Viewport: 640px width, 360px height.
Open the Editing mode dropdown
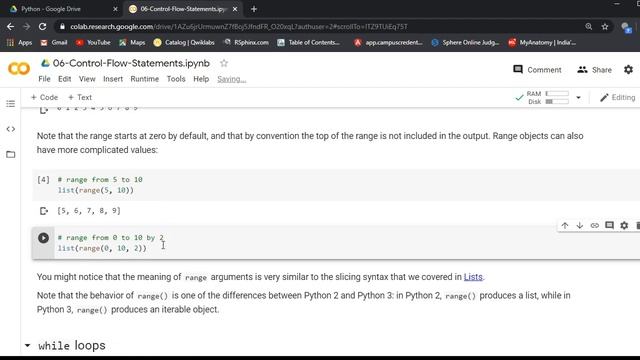(x=617, y=98)
